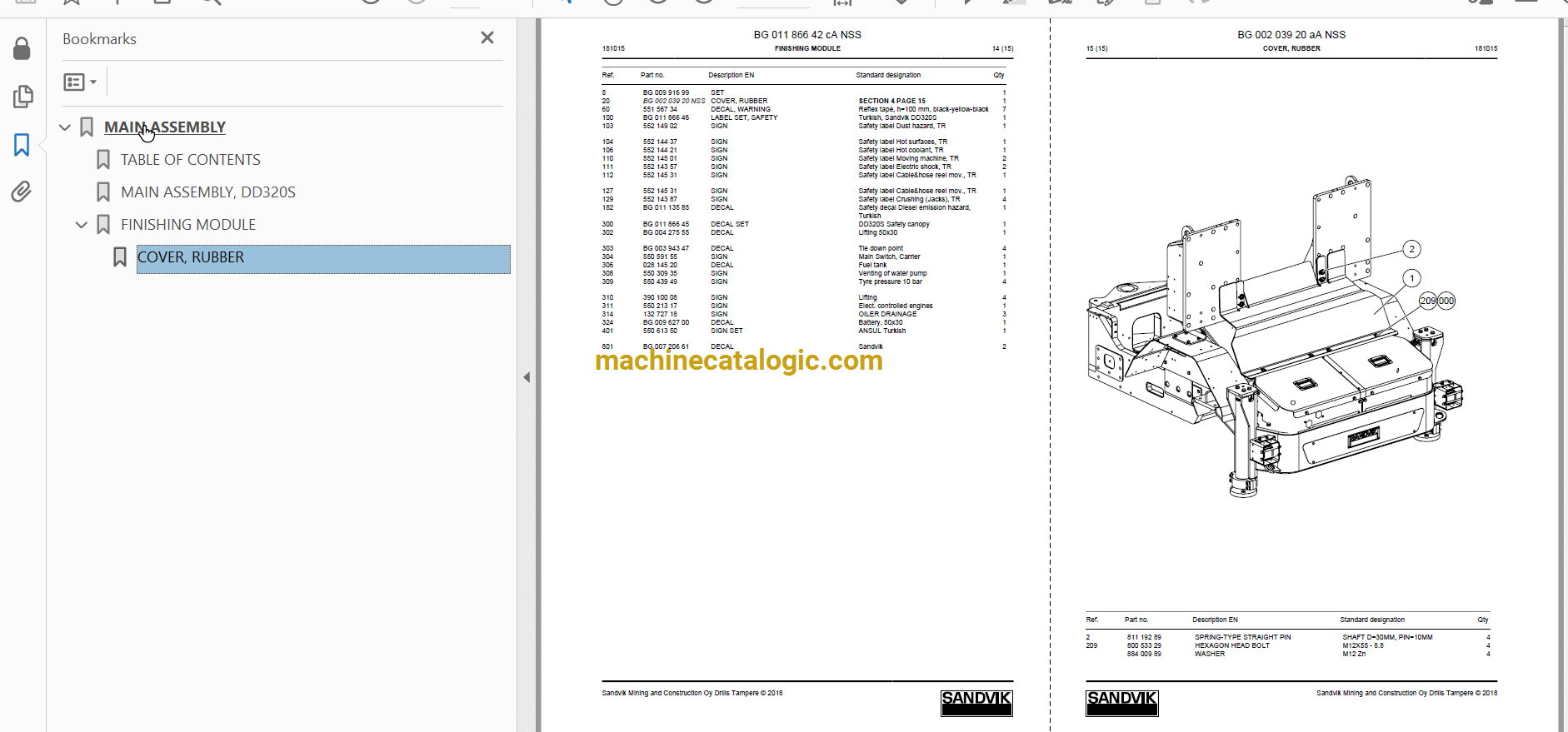
Task: Open the FINISHING MODULE bookmark
Action: 188,225
